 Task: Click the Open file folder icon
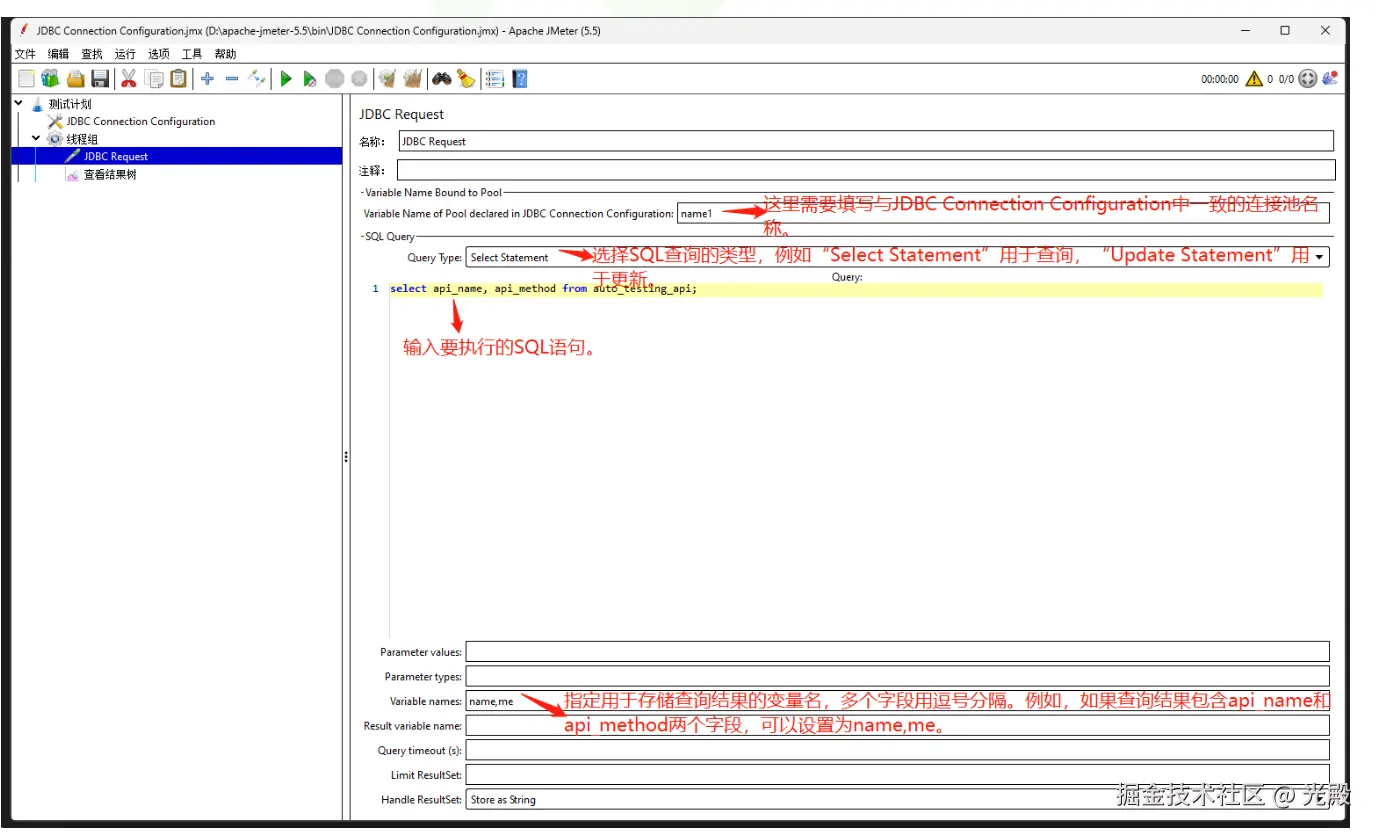(75, 78)
